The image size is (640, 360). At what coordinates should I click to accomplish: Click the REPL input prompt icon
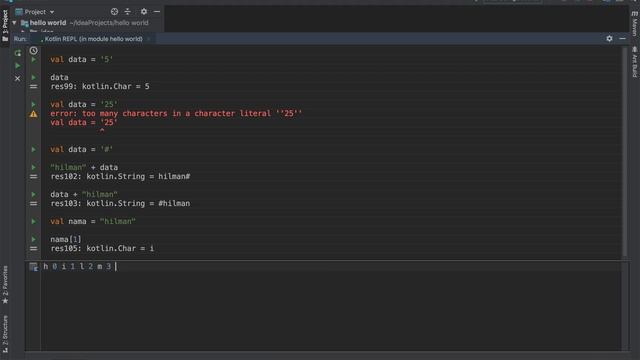click(x=33, y=267)
